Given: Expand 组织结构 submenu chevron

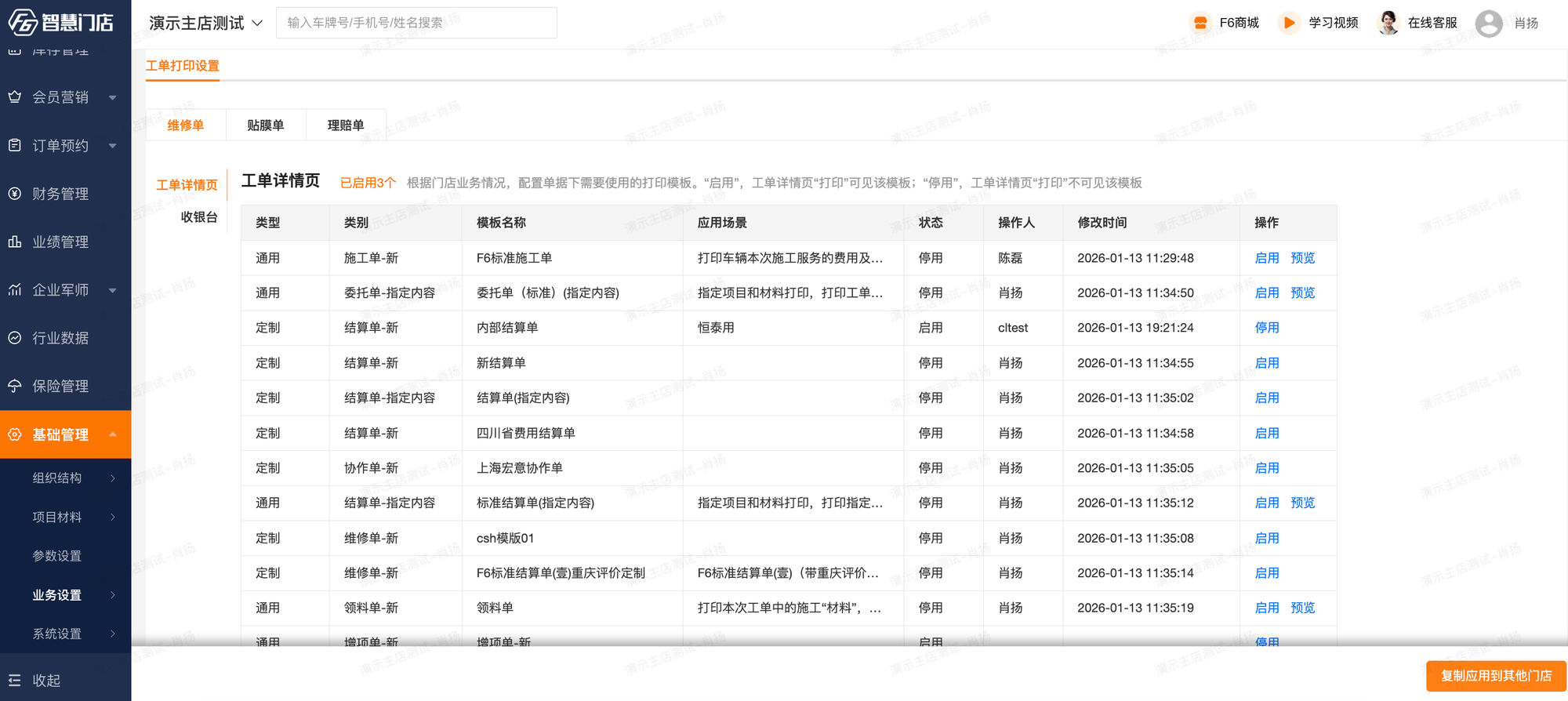Looking at the screenshot, I should tap(113, 478).
